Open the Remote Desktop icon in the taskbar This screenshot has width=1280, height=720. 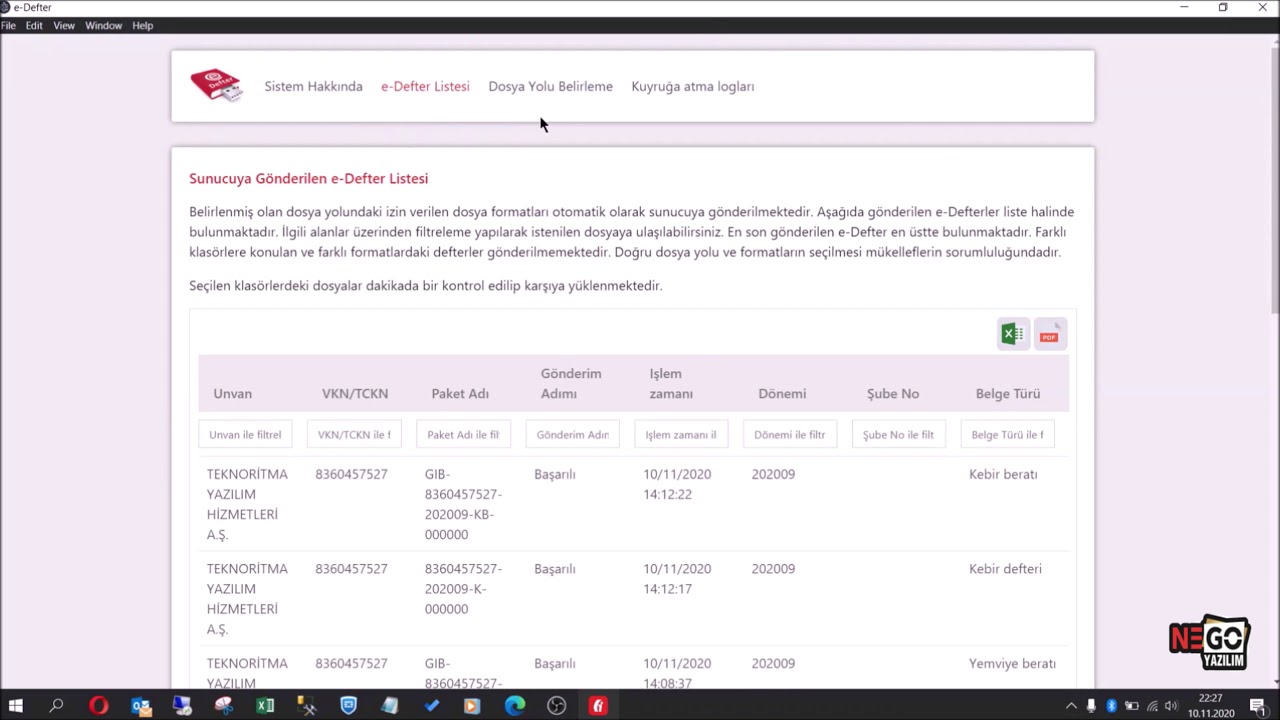182,706
